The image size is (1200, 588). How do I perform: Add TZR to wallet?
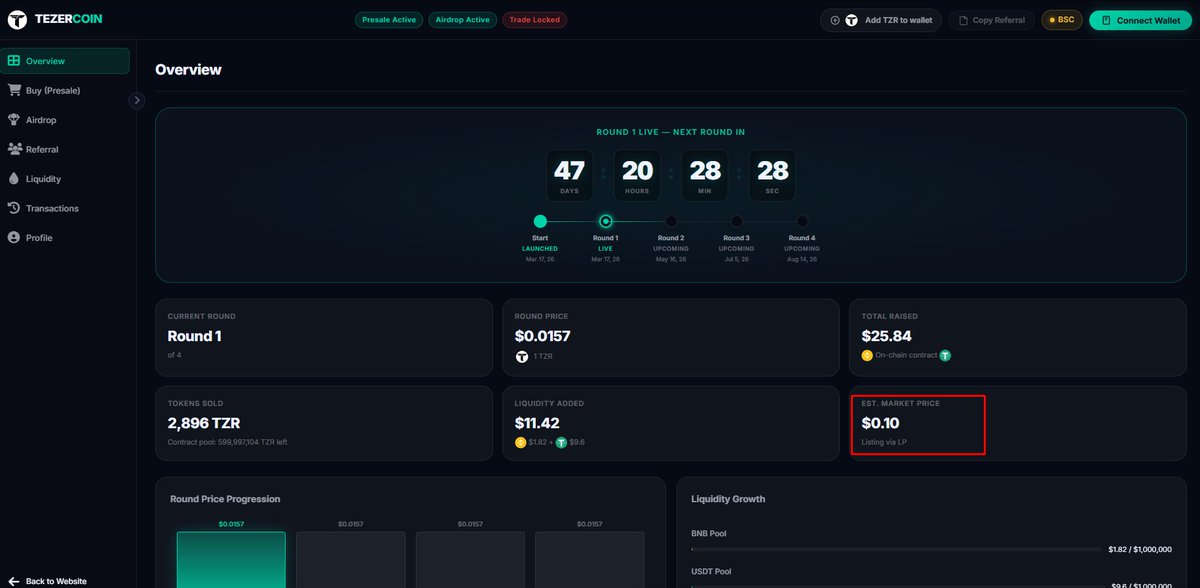click(881, 20)
